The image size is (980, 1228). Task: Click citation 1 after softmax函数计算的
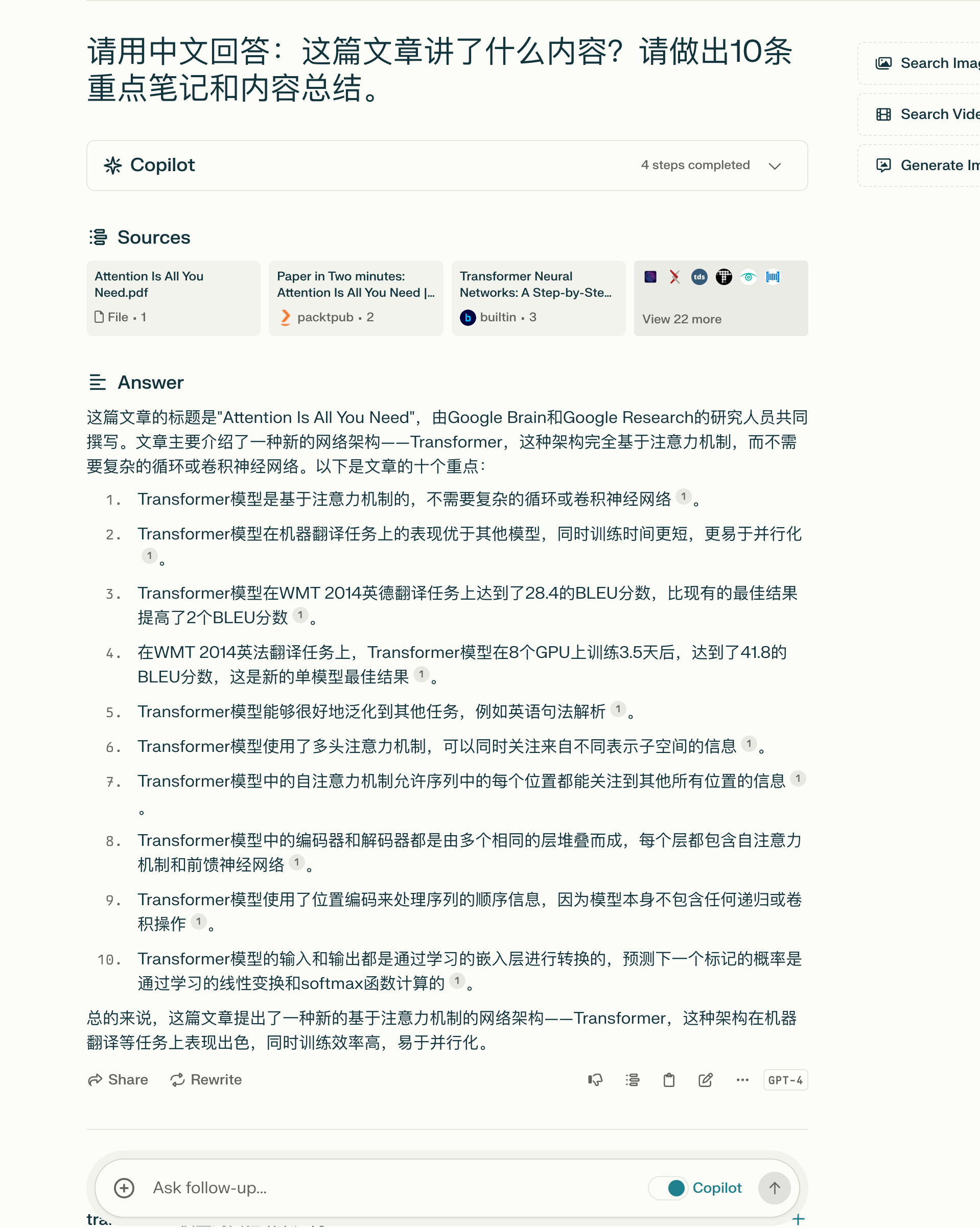pos(457,981)
